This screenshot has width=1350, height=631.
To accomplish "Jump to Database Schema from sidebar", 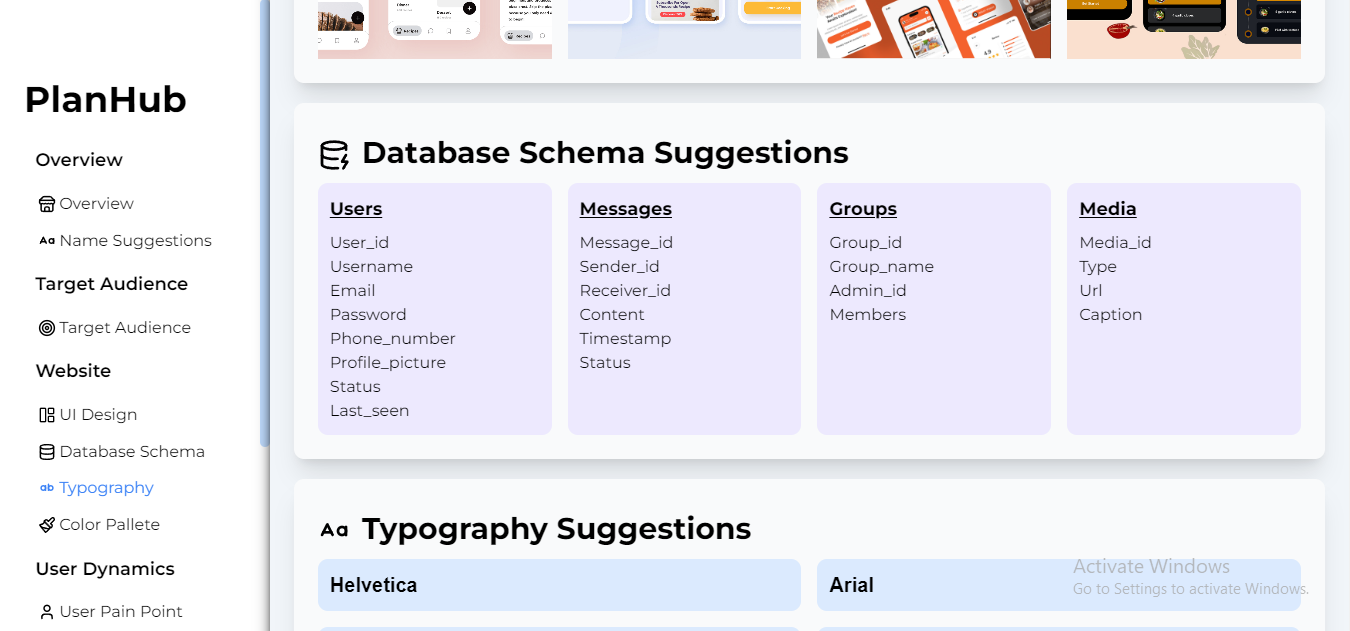I will (x=132, y=452).
